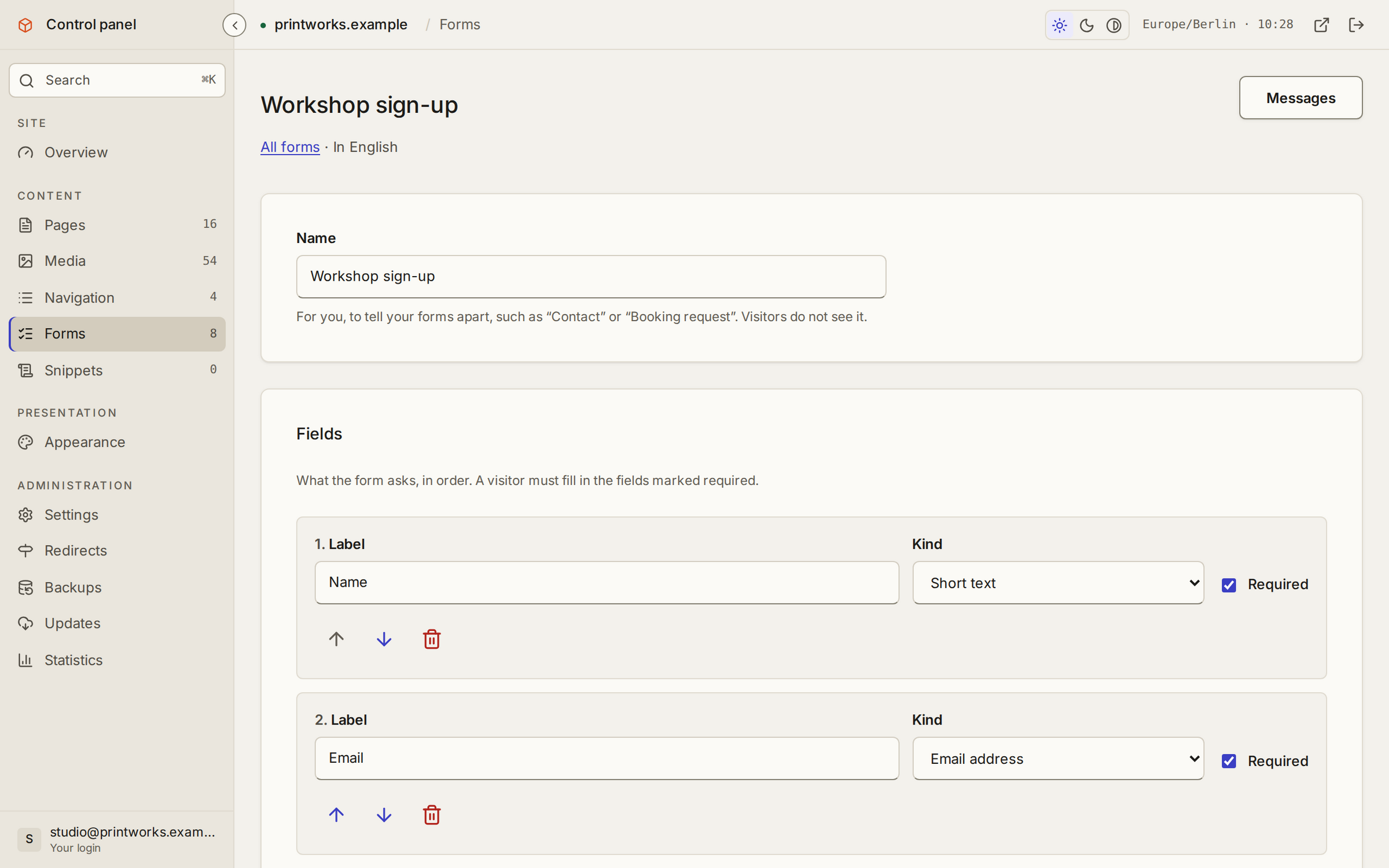
Task: Collapse the sidebar with the chevron button
Action: (234, 25)
